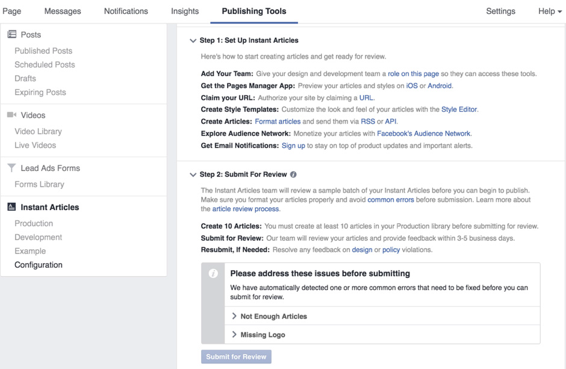Open the Notifications tab

click(x=126, y=11)
